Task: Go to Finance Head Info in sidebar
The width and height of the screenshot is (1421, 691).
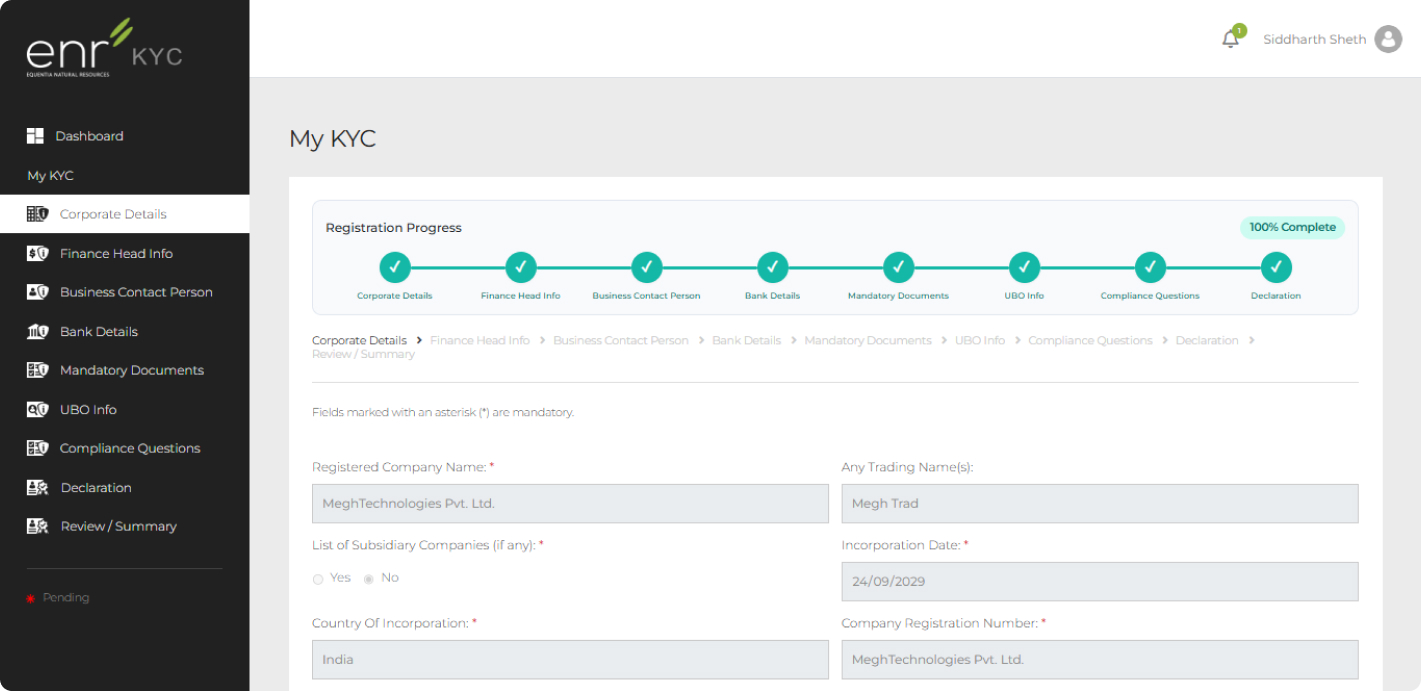Action: tap(116, 253)
